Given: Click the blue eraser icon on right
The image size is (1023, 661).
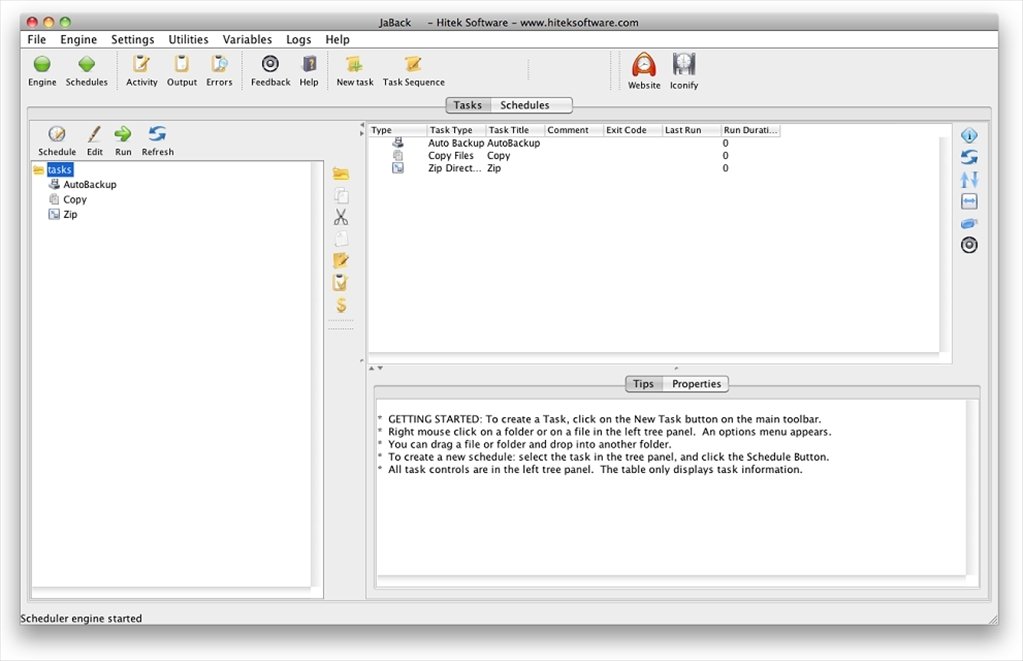Looking at the screenshot, I should [x=969, y=224].
